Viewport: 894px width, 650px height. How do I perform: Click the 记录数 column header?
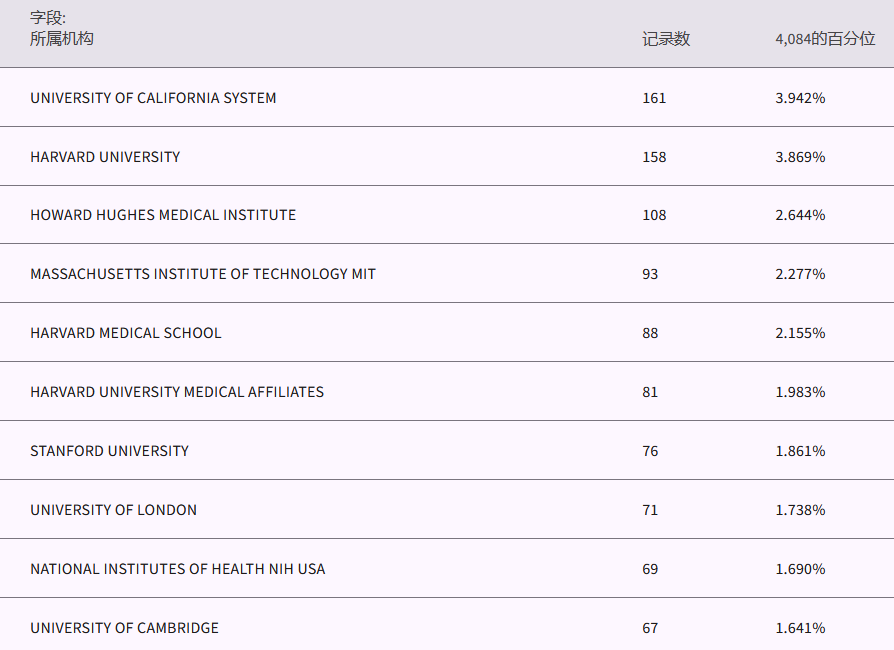click(x=666, y=39)
